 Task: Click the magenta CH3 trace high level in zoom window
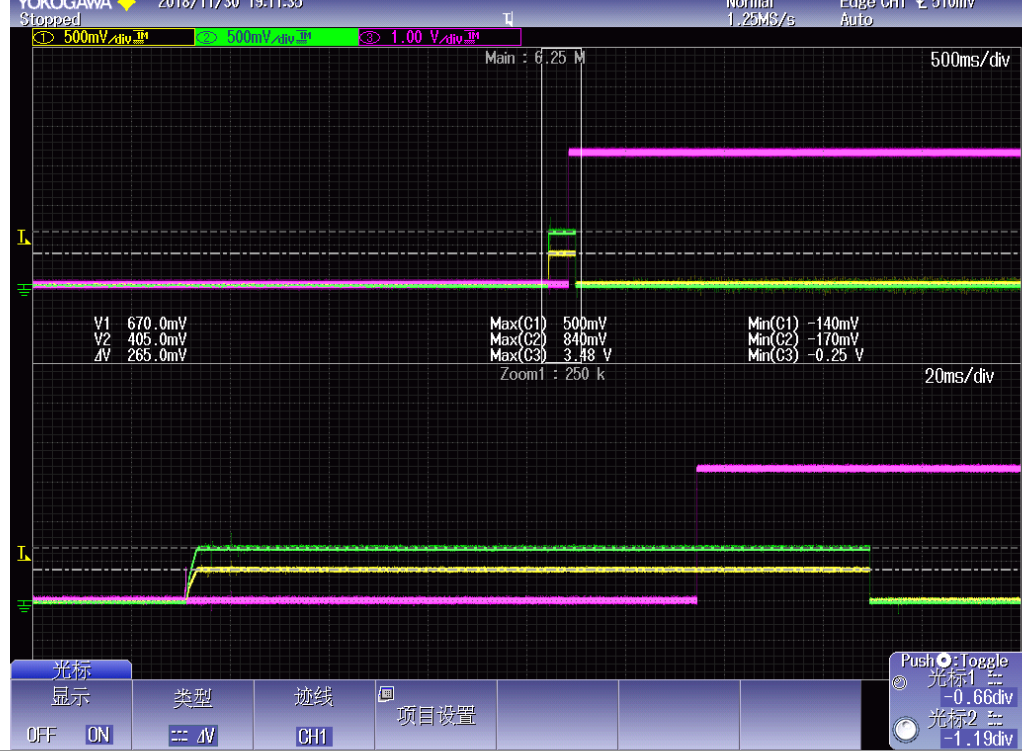[x=858, y=468]
